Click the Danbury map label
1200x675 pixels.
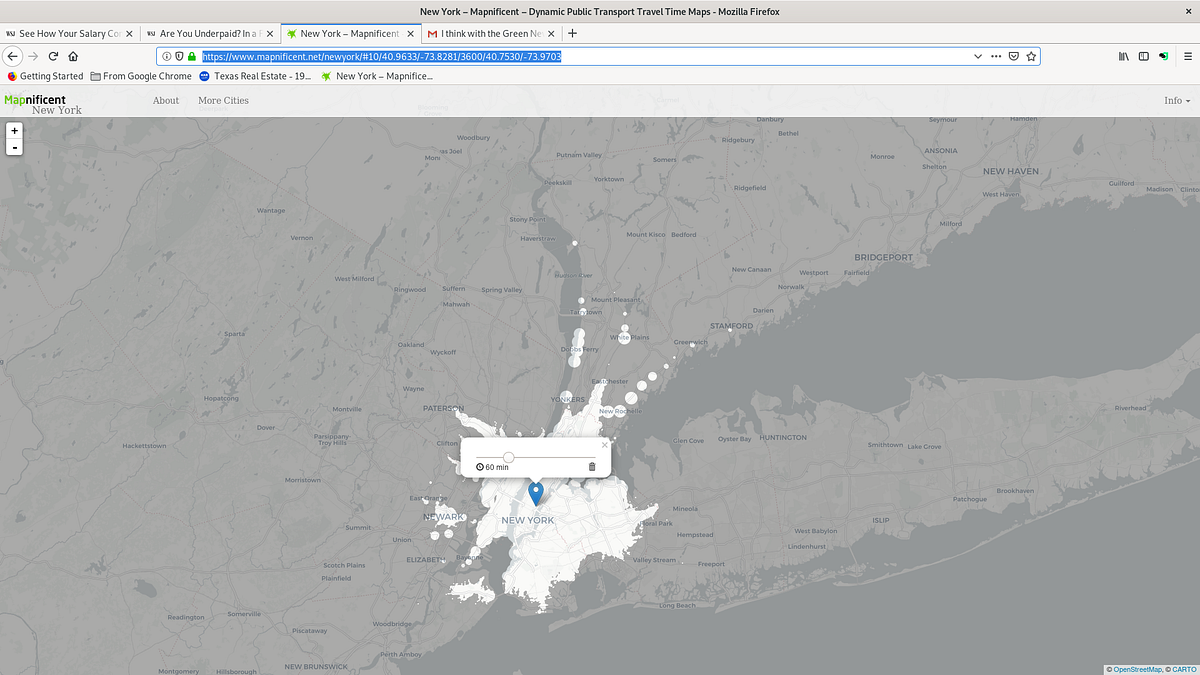(x=770, y=119)
